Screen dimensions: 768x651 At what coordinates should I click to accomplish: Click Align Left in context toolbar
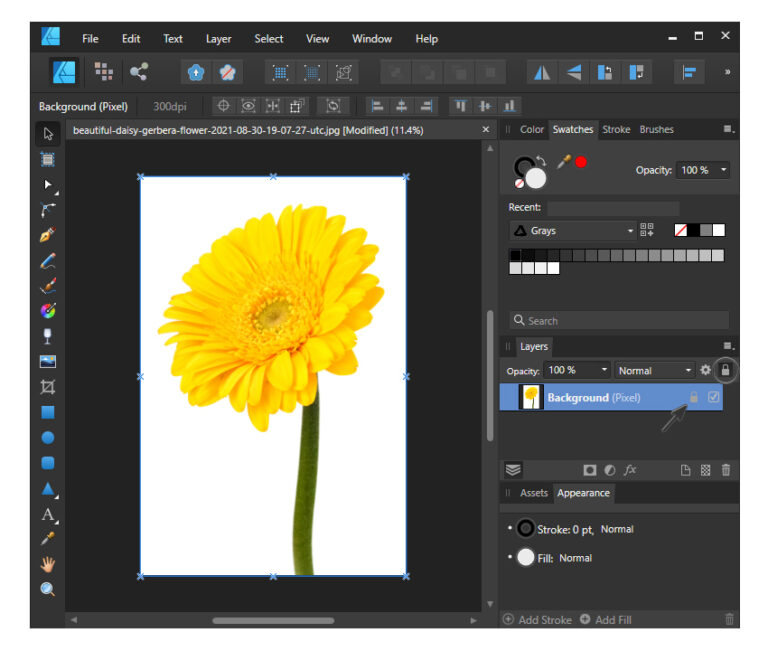(x=377, y=106)
